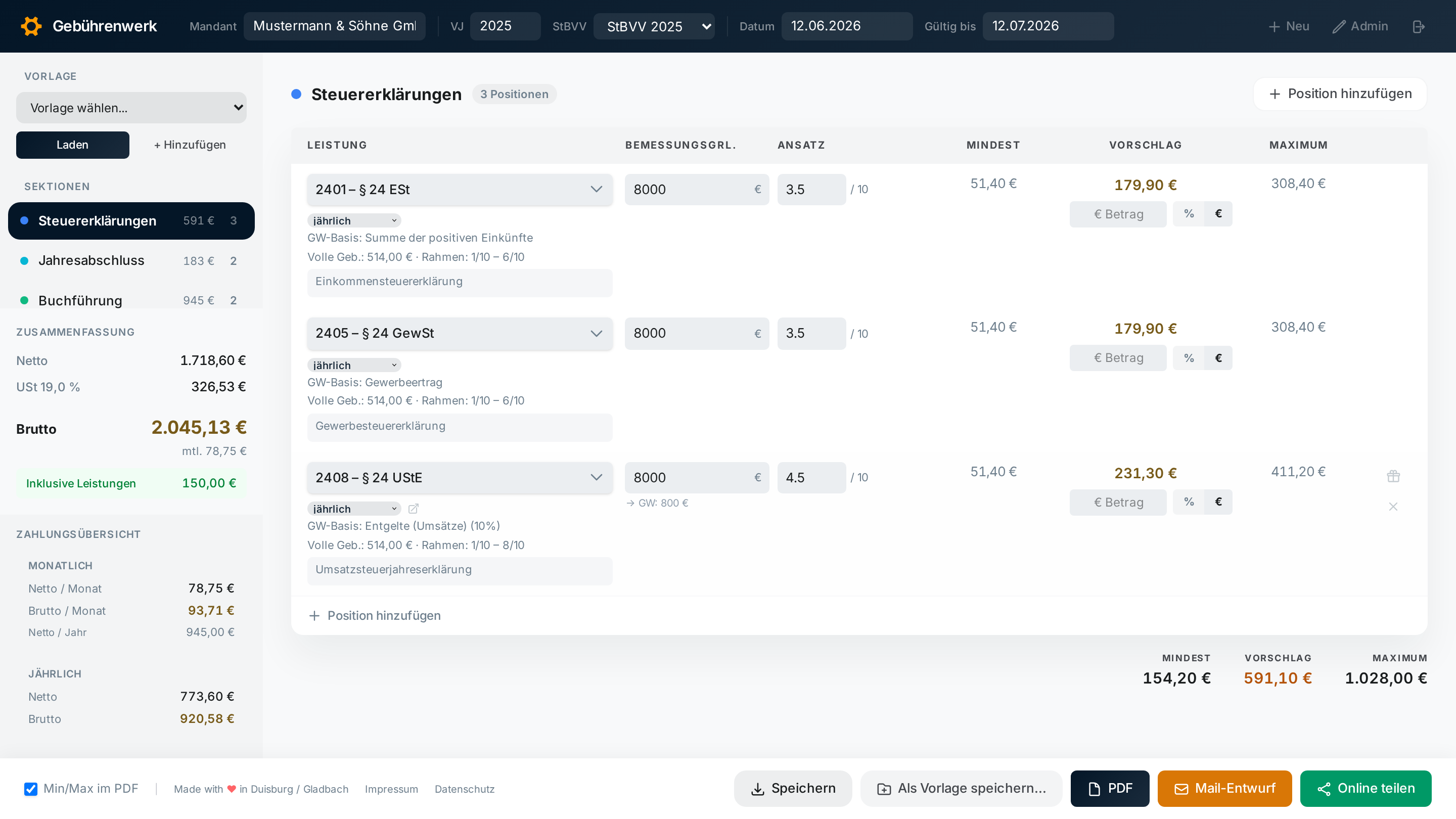The image size is (1456, 819).
Task: Switch 2401 ESt amount mode to percent
Action: pos(1189,214)
